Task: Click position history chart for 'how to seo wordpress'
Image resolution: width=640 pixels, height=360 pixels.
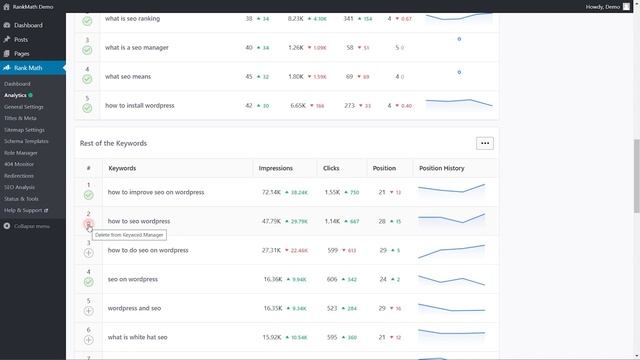Action: pos(451,219)
